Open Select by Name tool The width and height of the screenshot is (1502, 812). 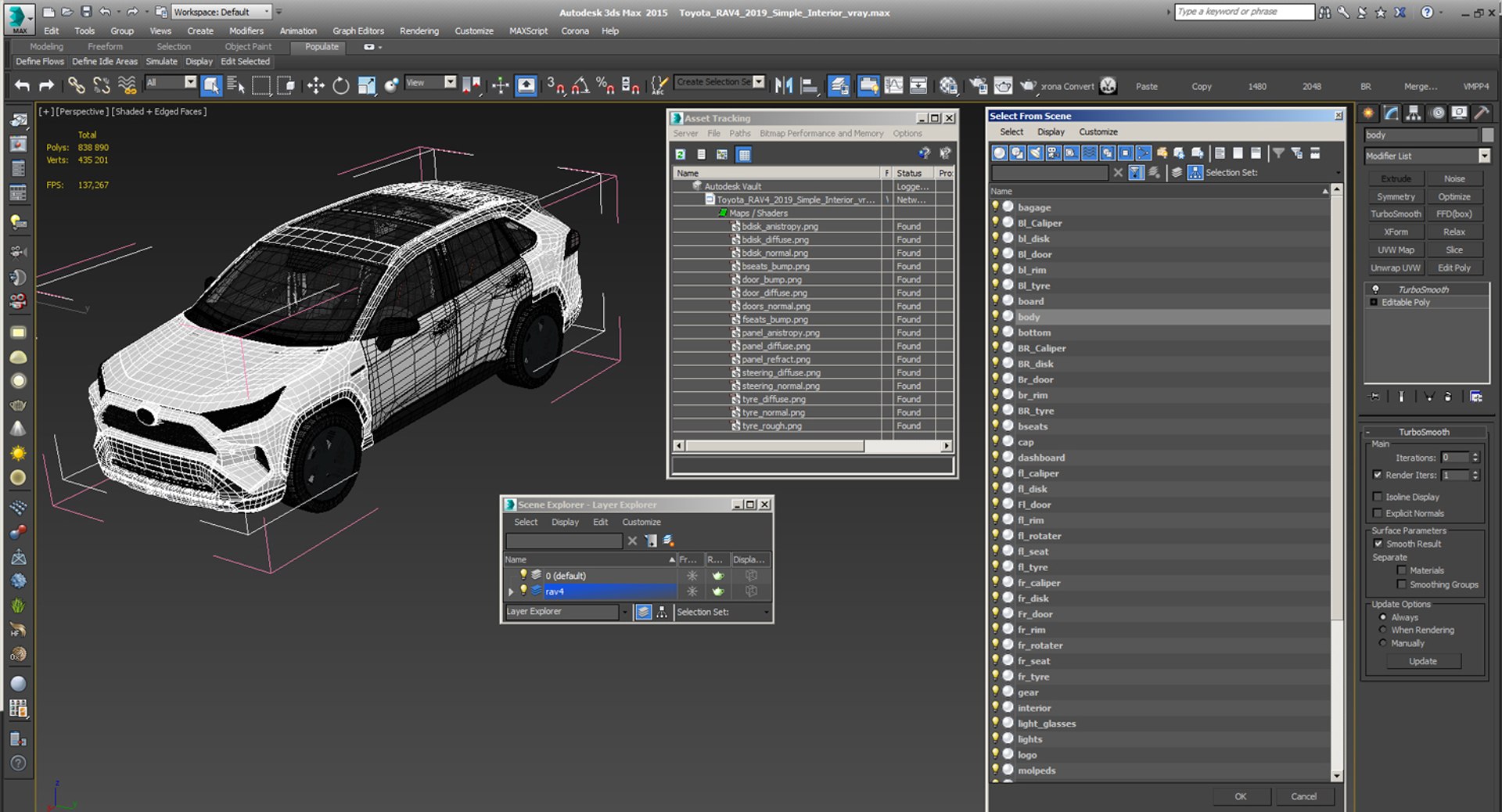(235, 85)
